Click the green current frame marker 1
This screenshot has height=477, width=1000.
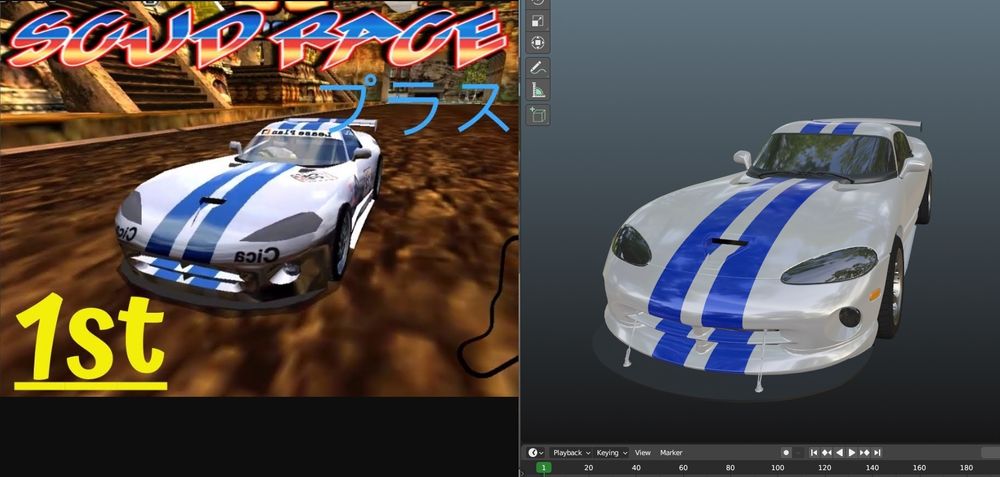click(543, 468)
